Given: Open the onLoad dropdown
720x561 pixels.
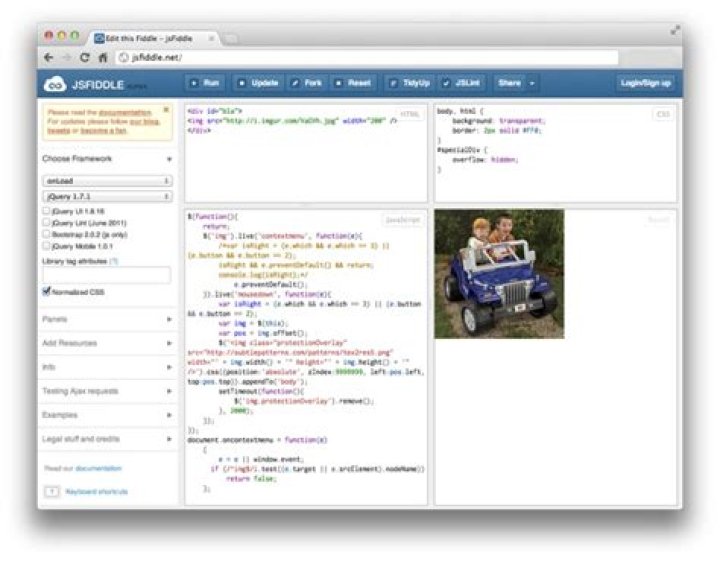Looking at the screenshot, I should click(107, 181).
